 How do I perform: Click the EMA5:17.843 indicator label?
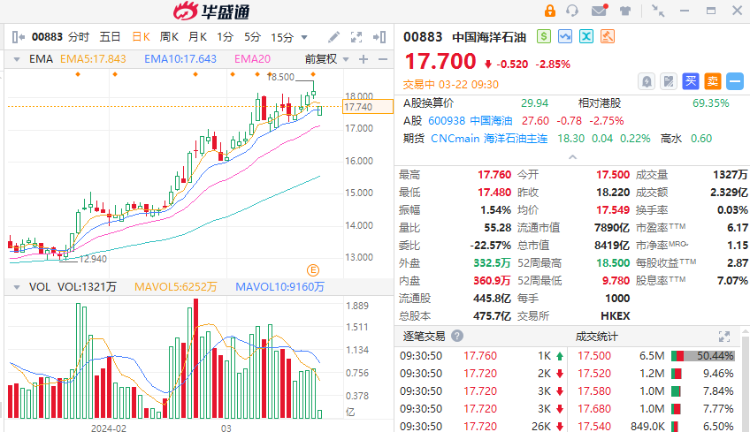coord(93,59)
